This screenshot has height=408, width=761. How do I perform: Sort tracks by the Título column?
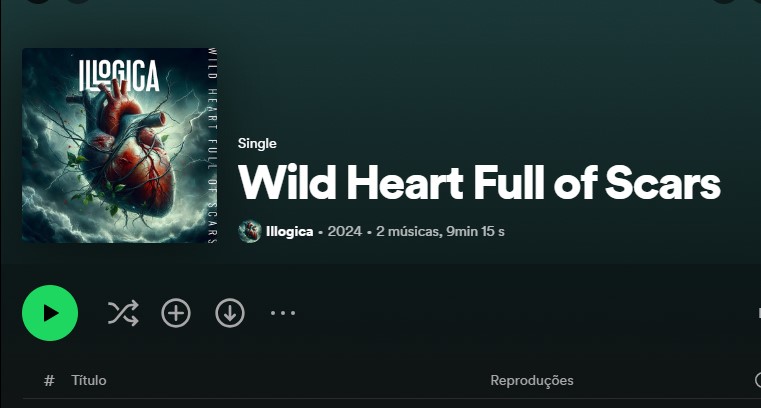[x=89, y=380]
